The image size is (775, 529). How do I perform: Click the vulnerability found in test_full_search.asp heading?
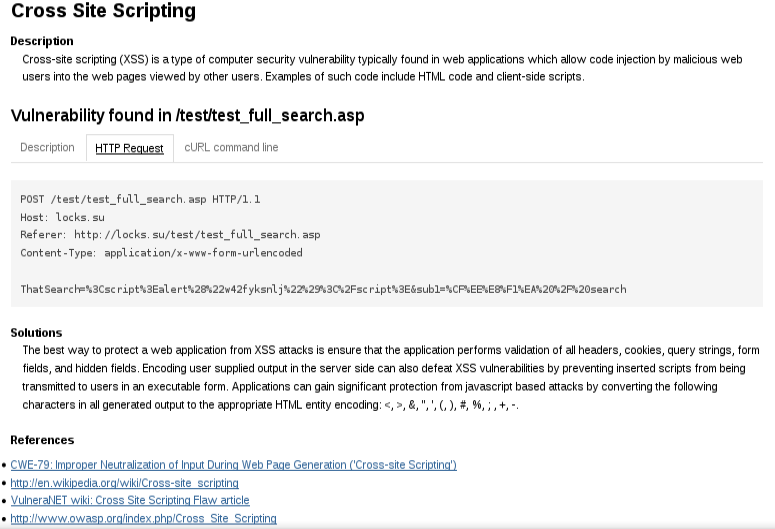[x=187, y=115]
